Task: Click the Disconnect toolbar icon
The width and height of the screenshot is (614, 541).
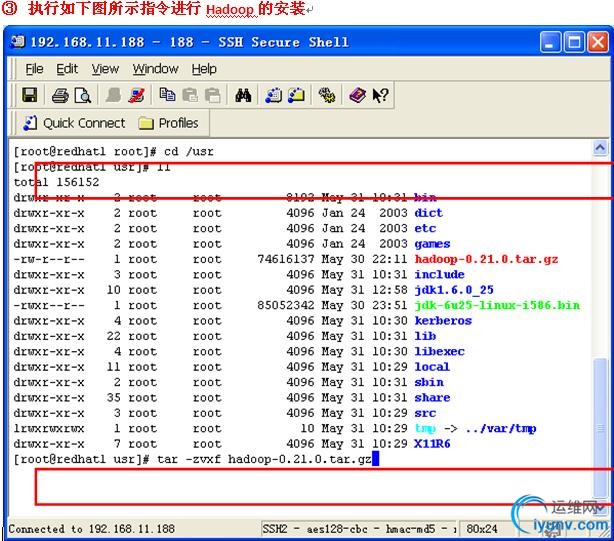Action: (x=136, y=95)
